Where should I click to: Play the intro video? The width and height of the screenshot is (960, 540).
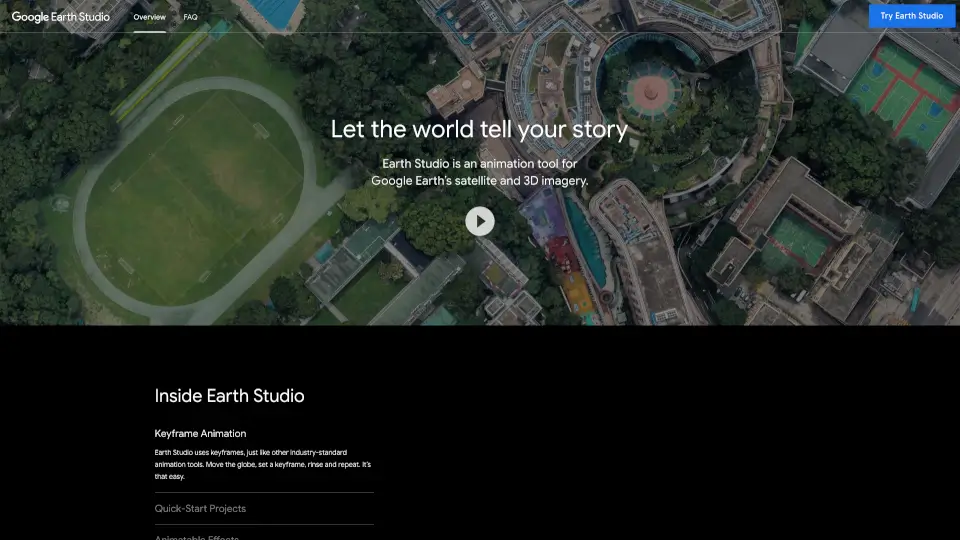pyautogui.click(x=479, y=221)
